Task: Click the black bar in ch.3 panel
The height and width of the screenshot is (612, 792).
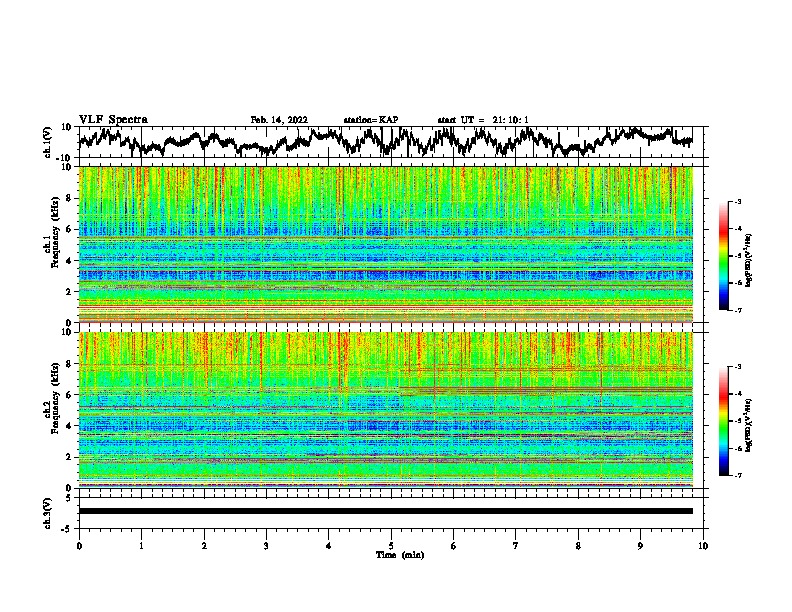Action: coord(386,511)
